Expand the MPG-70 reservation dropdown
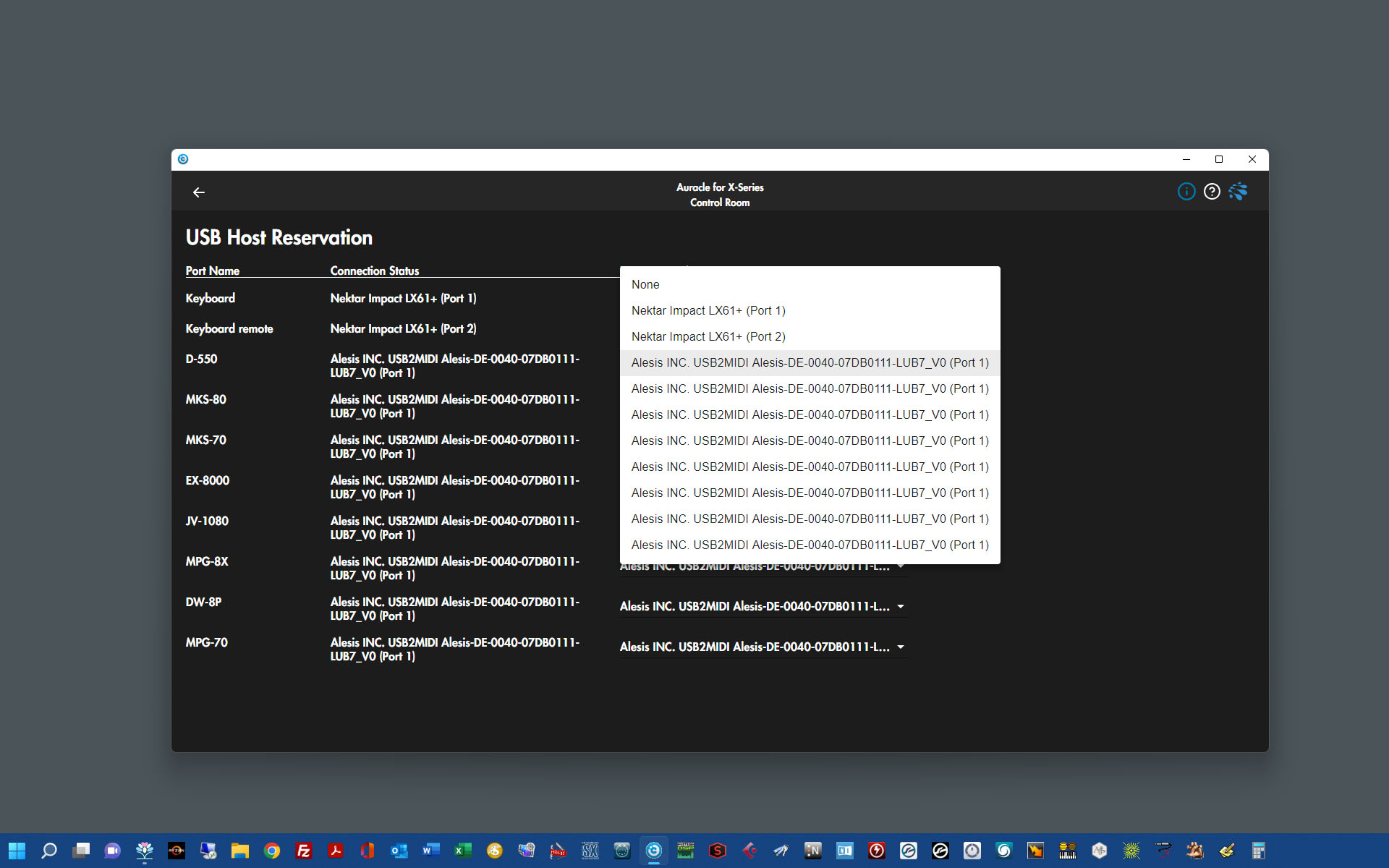The width and height of the screenshot is (1389, 868). [x=901, y=647]
